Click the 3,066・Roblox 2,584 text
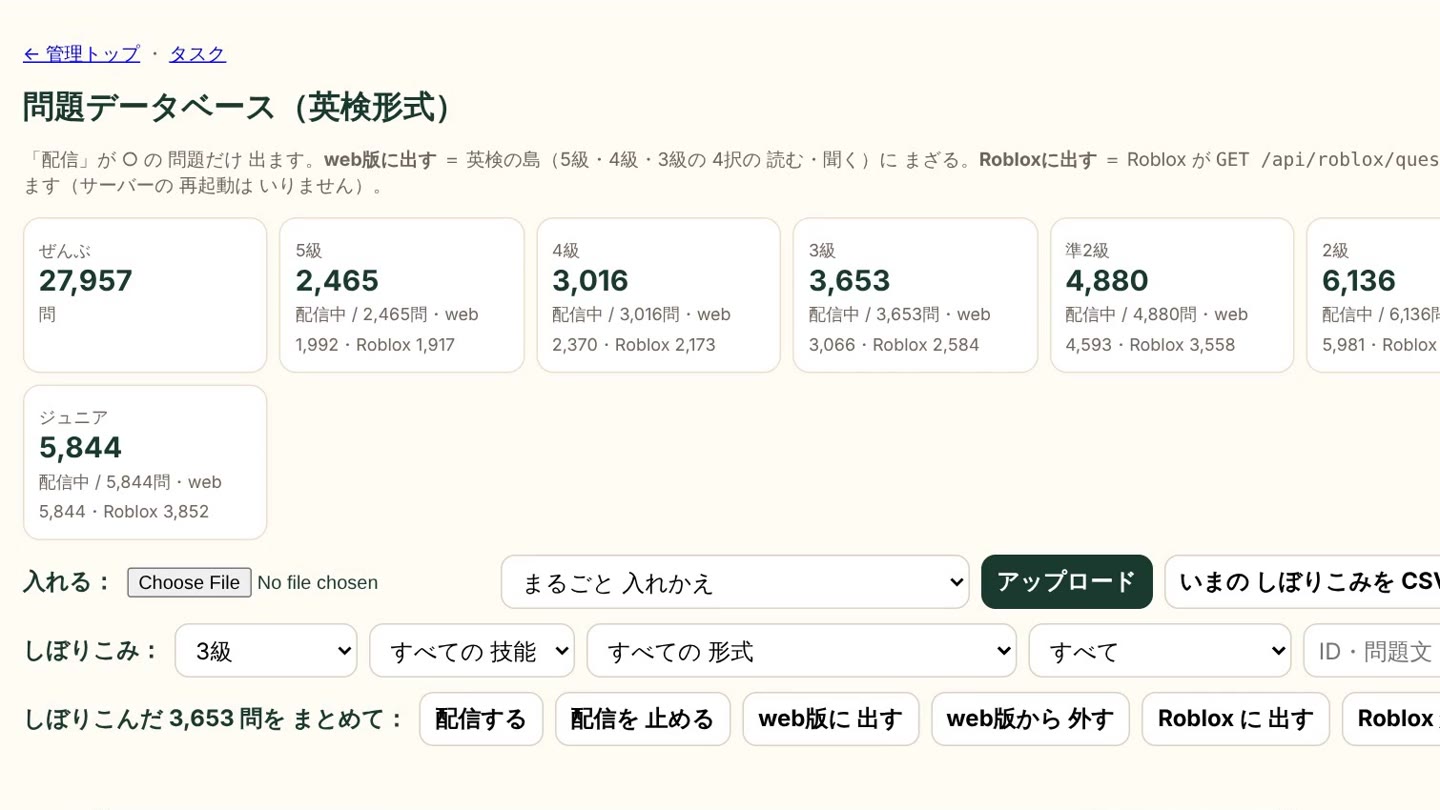1440x810 pixels. coord(894,345)
